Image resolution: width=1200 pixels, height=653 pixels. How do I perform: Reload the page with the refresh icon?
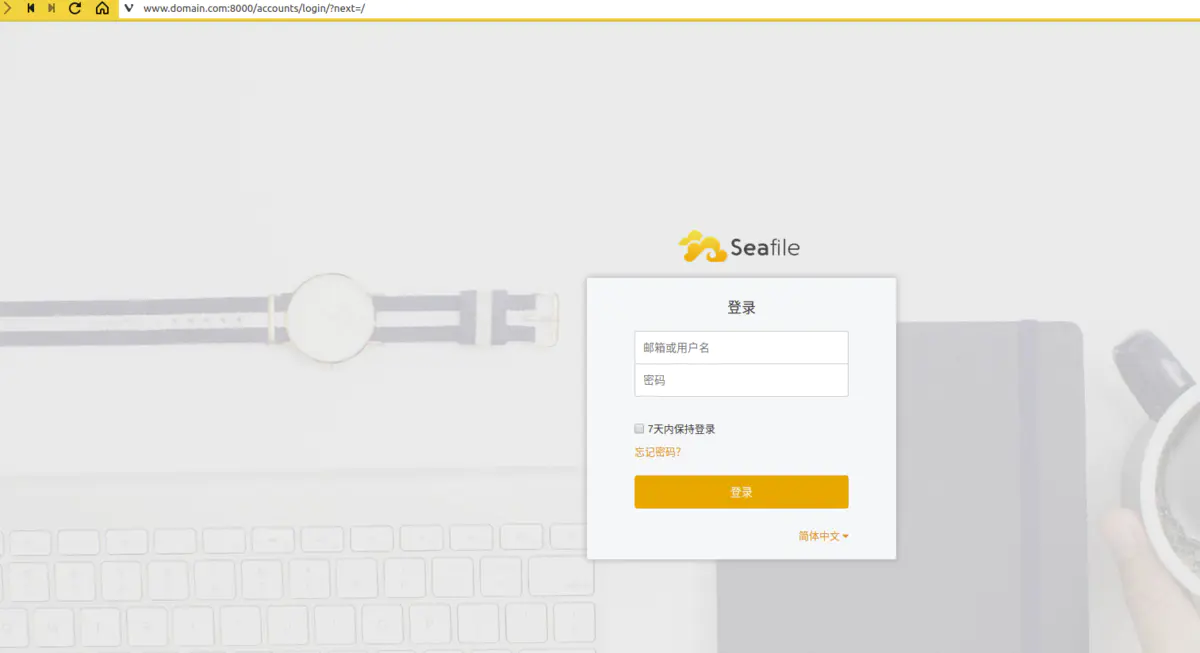75,8
